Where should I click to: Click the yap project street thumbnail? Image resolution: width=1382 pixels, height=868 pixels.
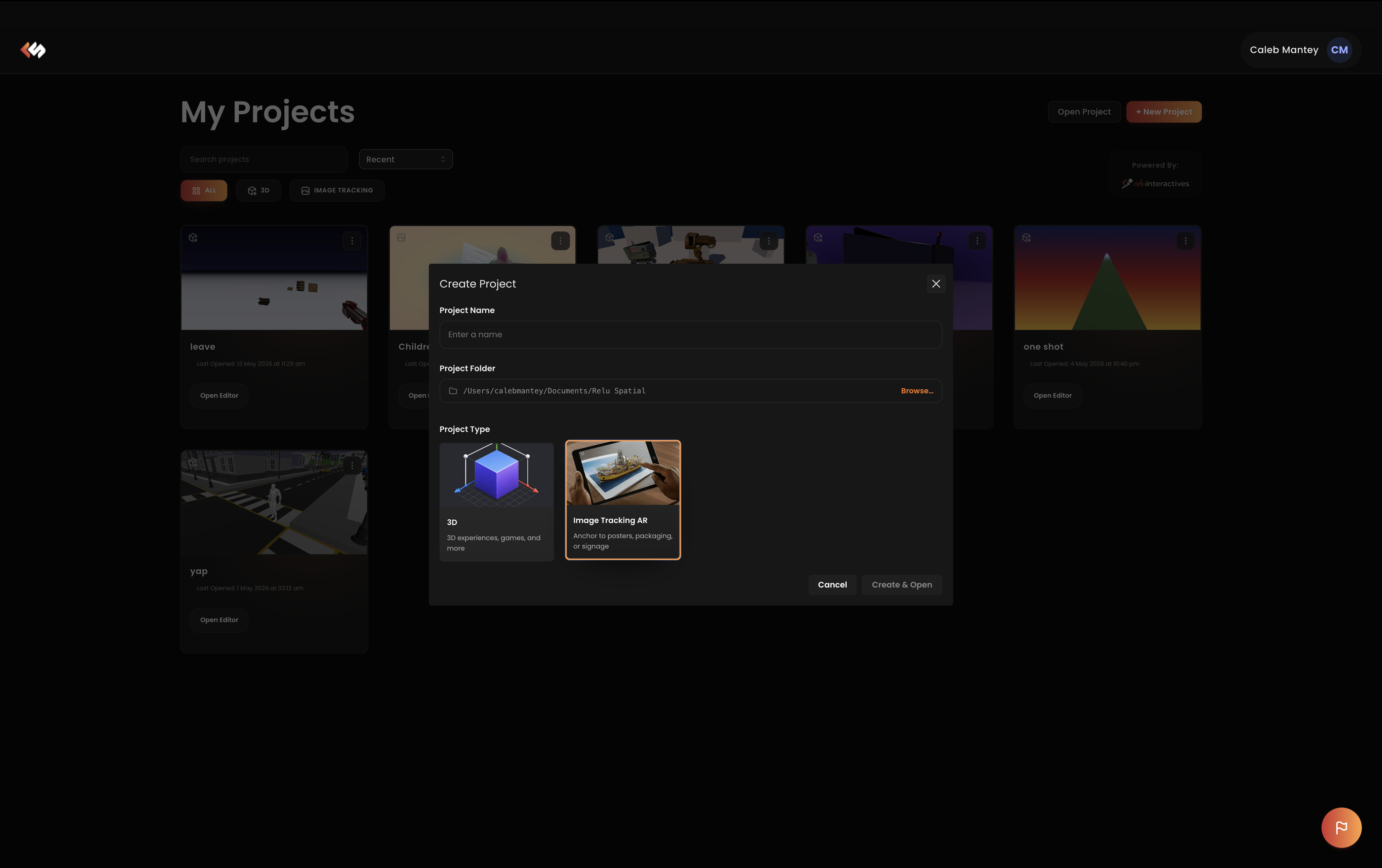(x=274, y=503)
